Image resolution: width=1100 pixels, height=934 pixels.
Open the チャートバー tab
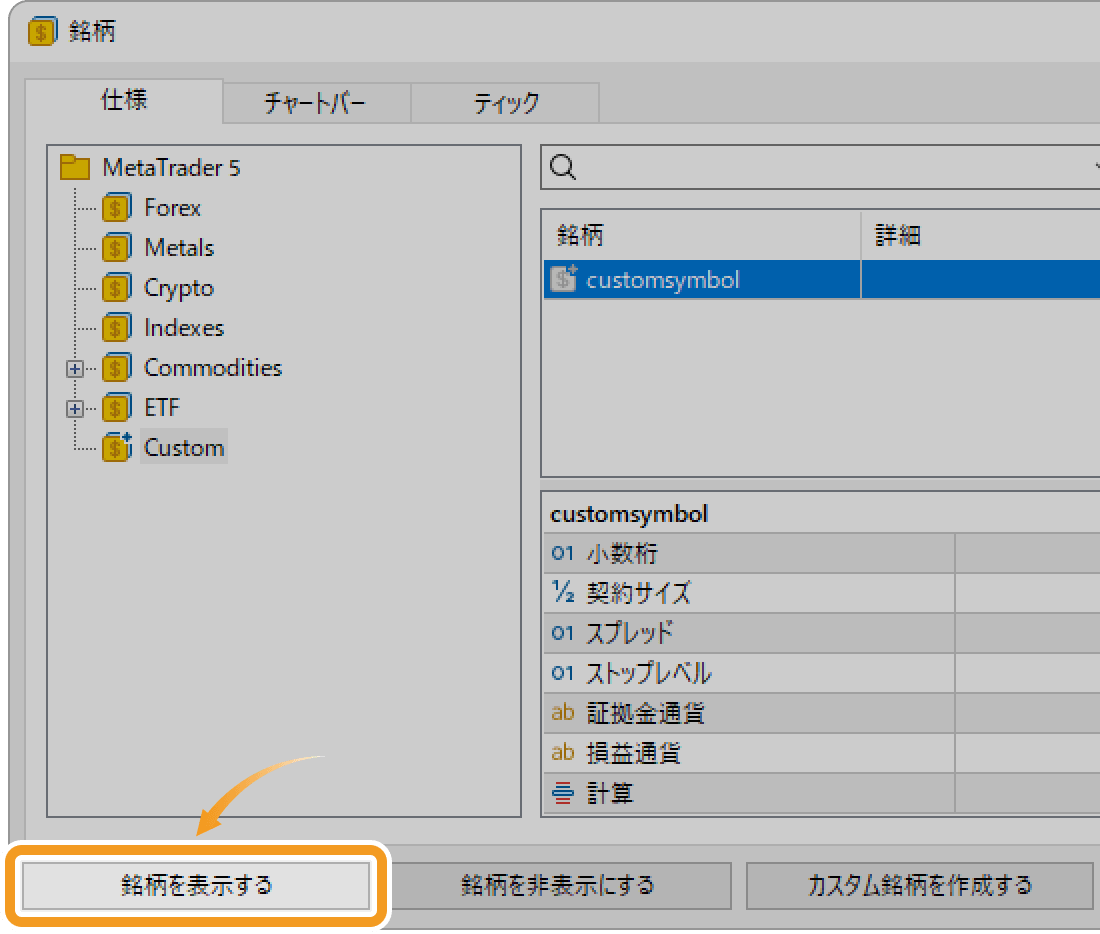(x=316, y=103)
